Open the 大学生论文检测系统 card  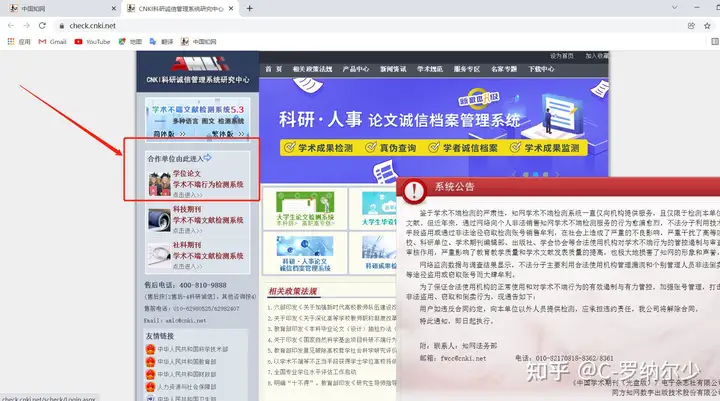click(x=305, y=209)
